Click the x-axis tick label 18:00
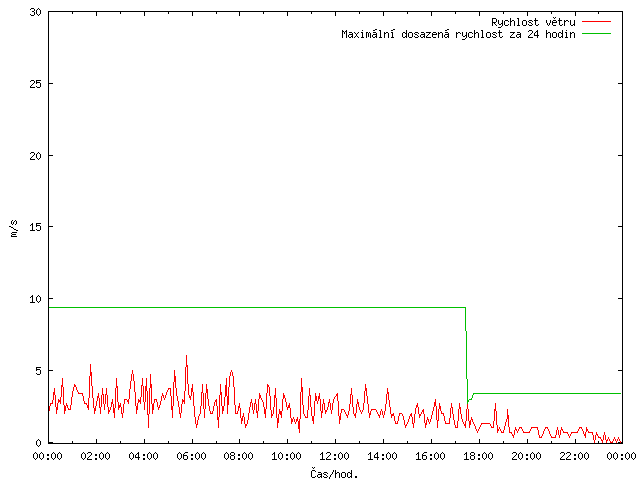This screenshot has width=640, height=480. pos(478,456)
